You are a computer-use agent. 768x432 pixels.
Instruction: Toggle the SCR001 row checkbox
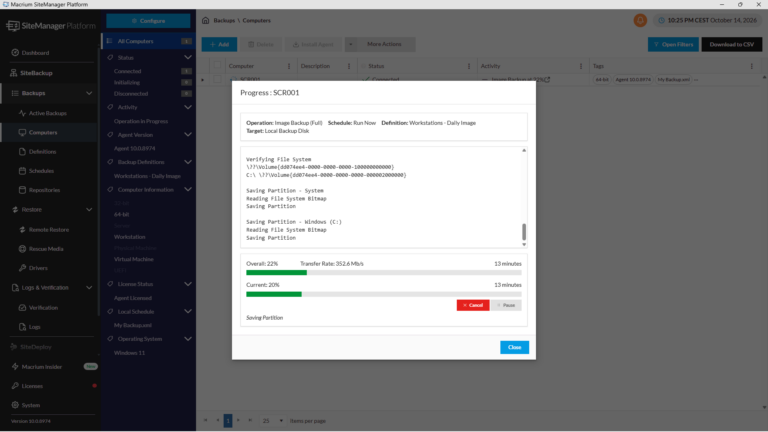(x=217, y=79)
